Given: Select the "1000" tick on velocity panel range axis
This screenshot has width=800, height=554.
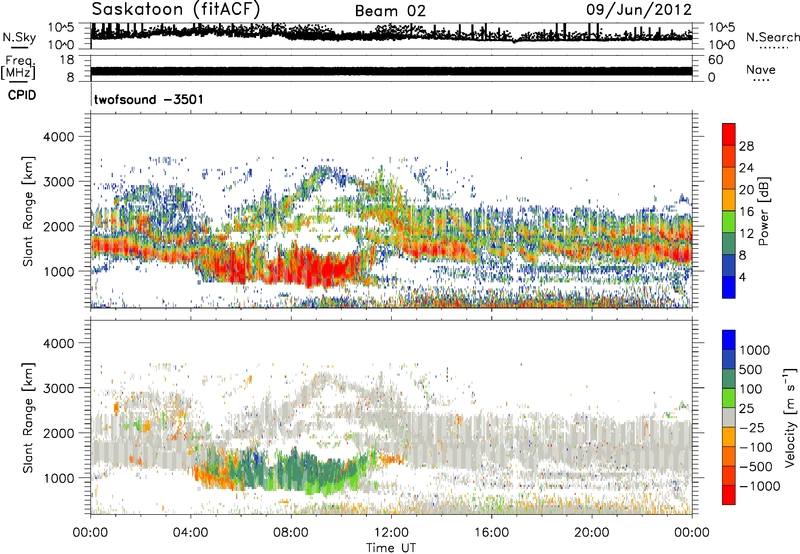Looking at the screenshot, I should point(59,478).
